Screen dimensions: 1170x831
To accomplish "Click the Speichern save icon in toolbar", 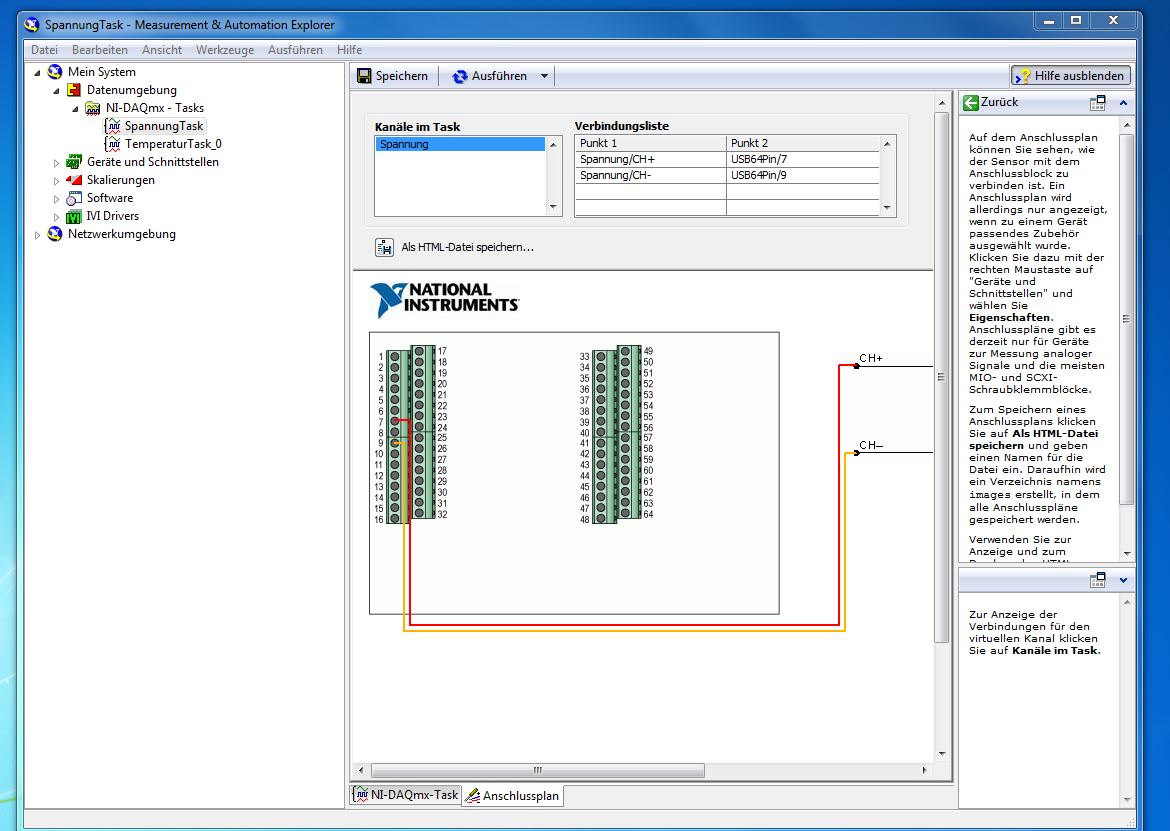I will 364,76.
